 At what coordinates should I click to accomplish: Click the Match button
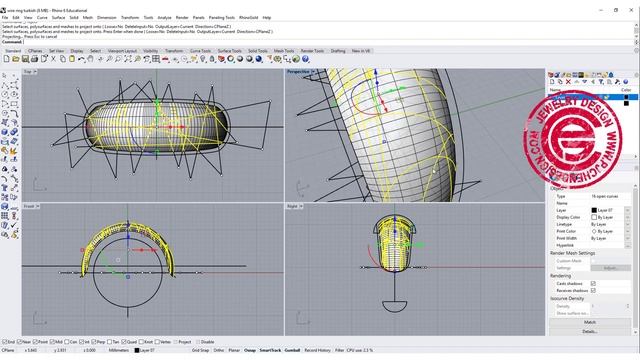590,322
